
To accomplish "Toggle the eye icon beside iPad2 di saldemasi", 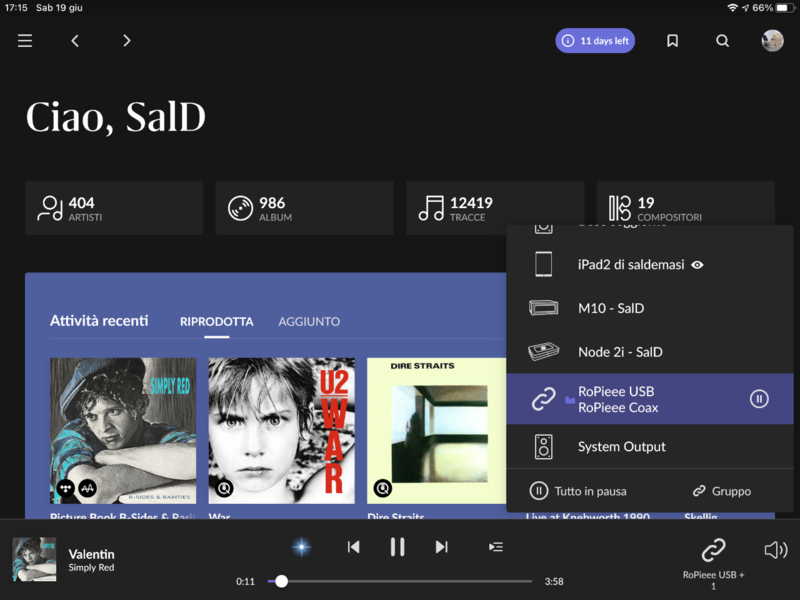I will click(698, 265).
